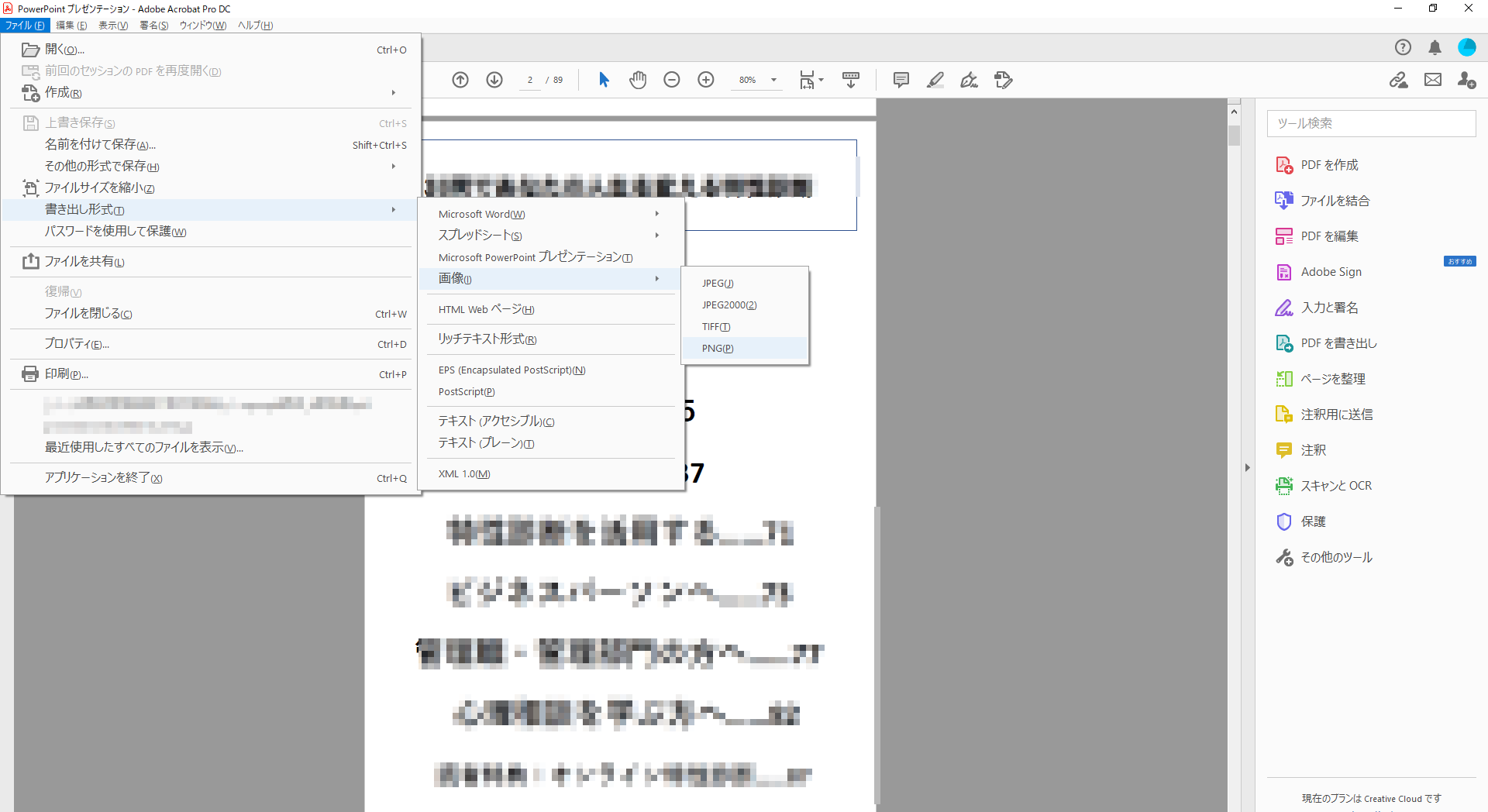The height and width of the screenshot is (812, 1488).
Task: Open the 編集 menu
Action: tap(71, 26)
